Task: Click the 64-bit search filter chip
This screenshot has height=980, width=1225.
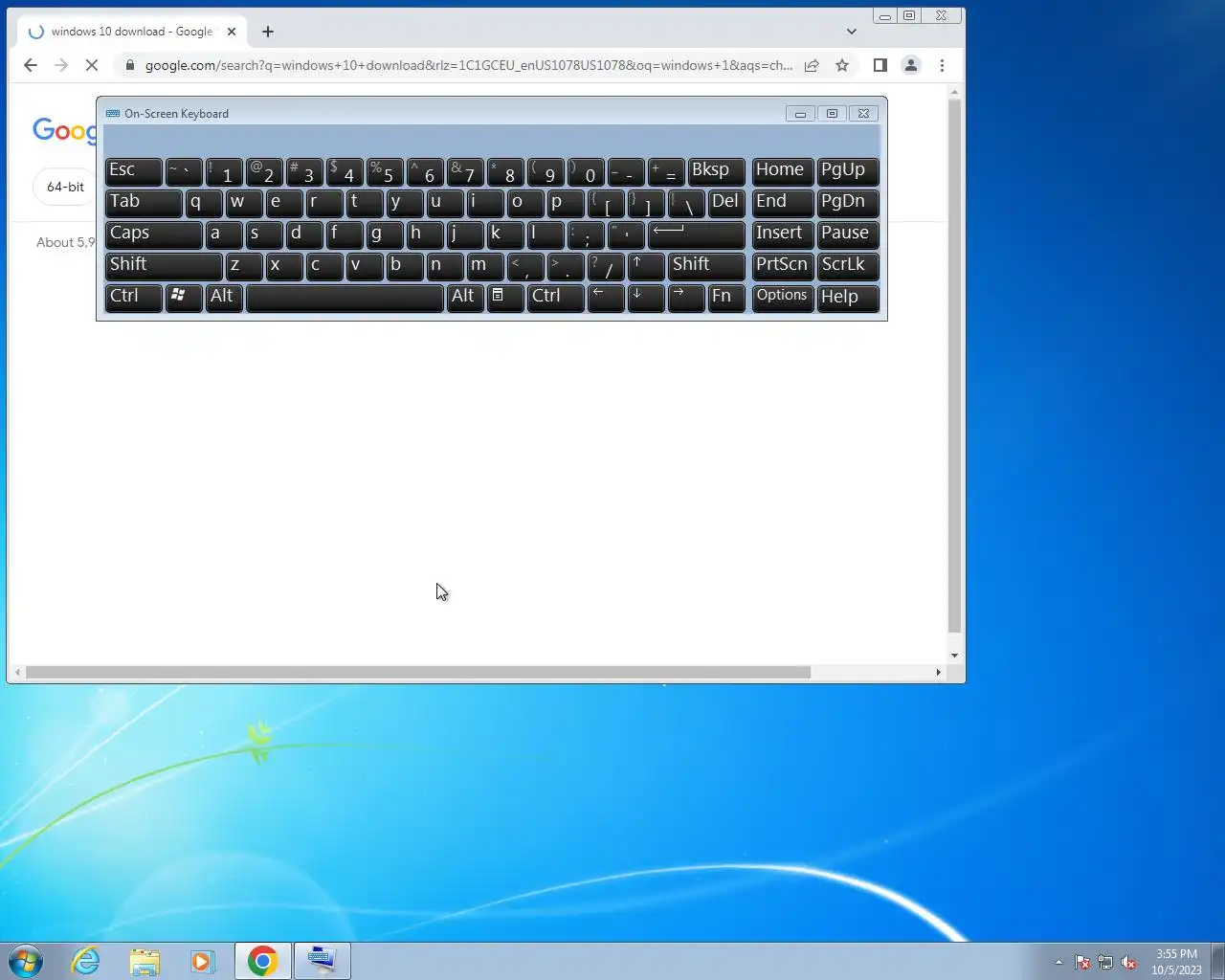Action: click(65, 187)
